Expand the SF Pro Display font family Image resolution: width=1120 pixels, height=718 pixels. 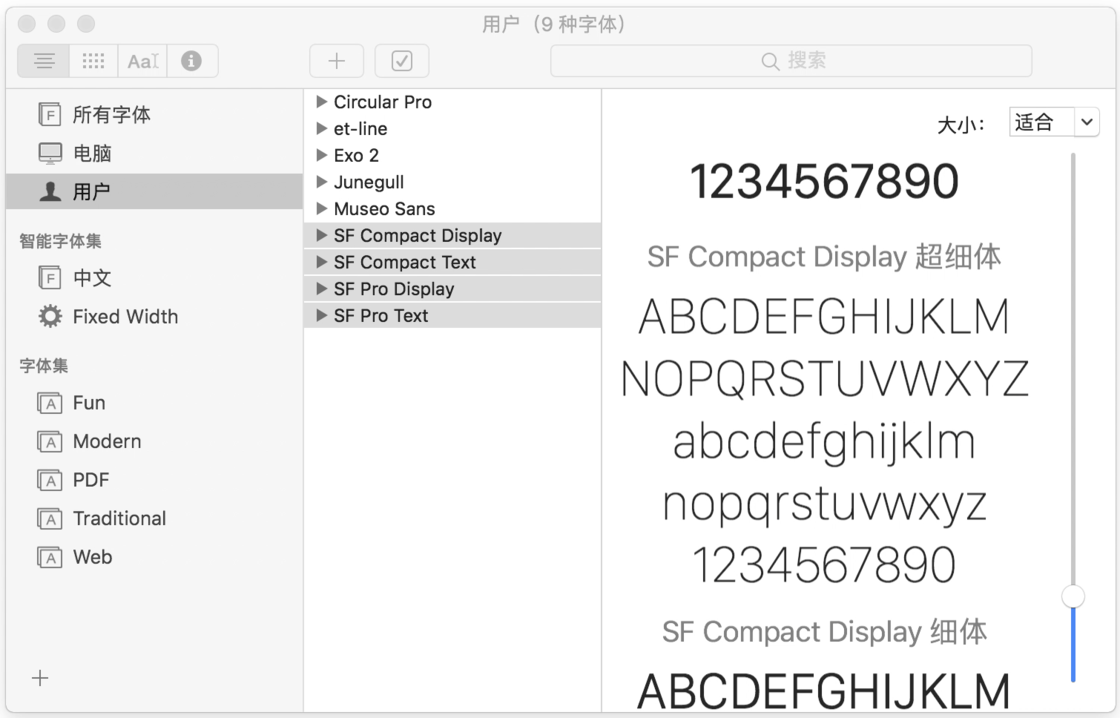(321, 289)
